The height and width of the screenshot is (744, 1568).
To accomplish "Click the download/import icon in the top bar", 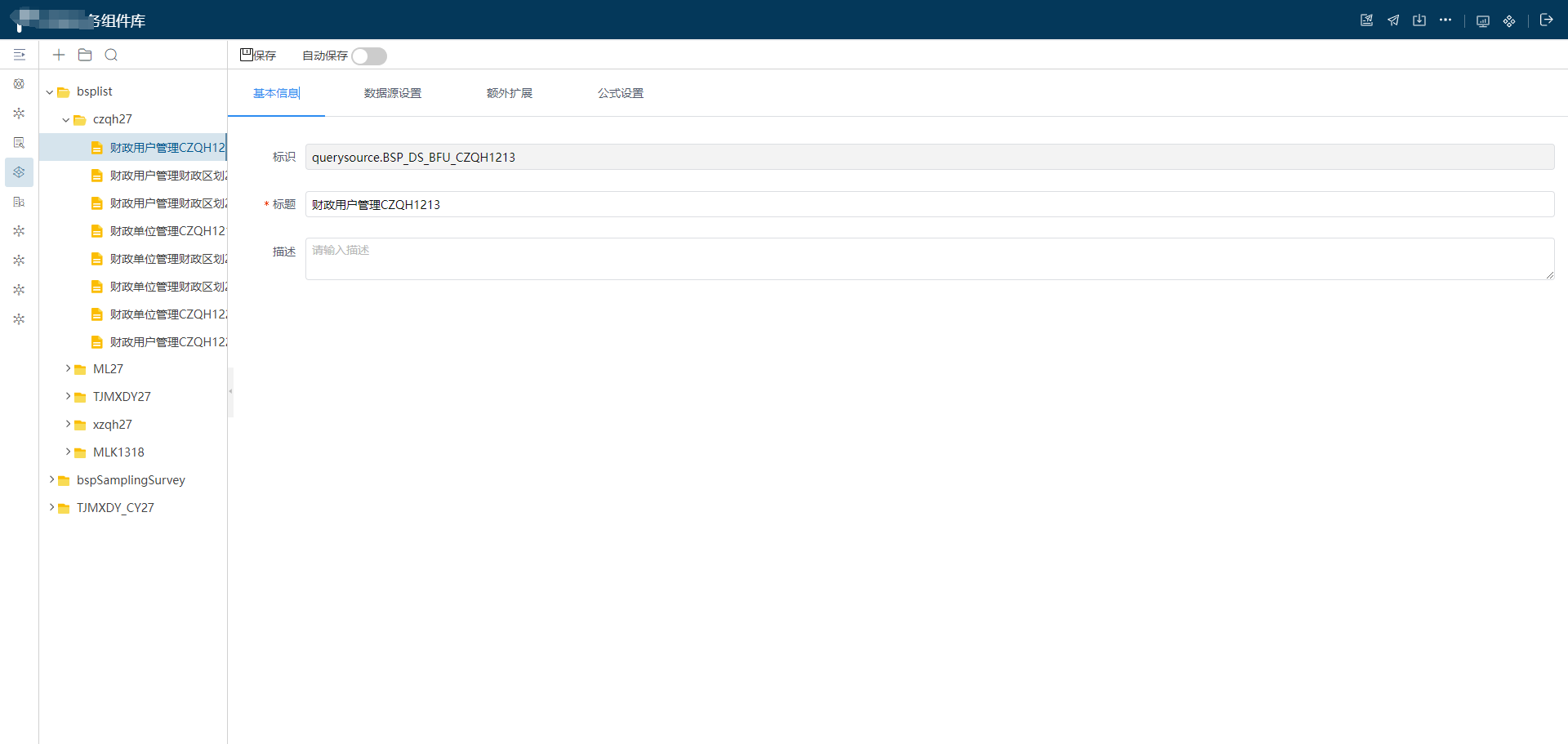I will (x=1419, y=20).
